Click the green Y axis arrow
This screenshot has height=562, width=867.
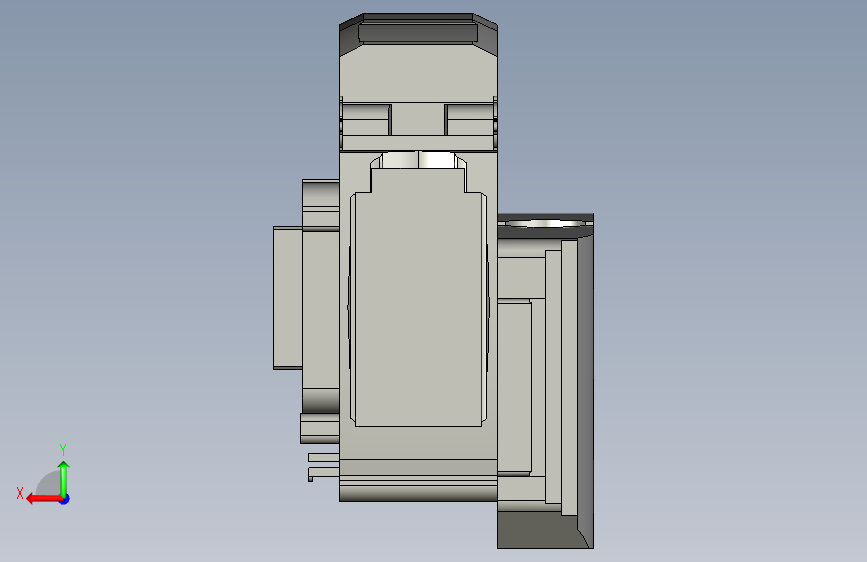coord(64,478)
